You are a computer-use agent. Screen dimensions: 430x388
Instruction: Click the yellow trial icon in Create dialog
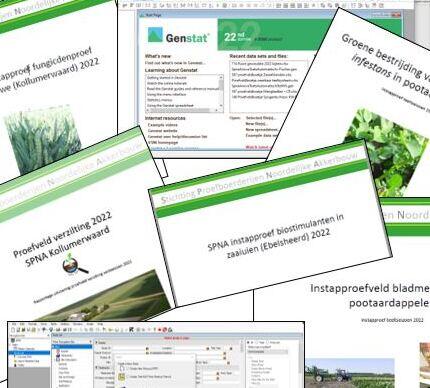121,377
